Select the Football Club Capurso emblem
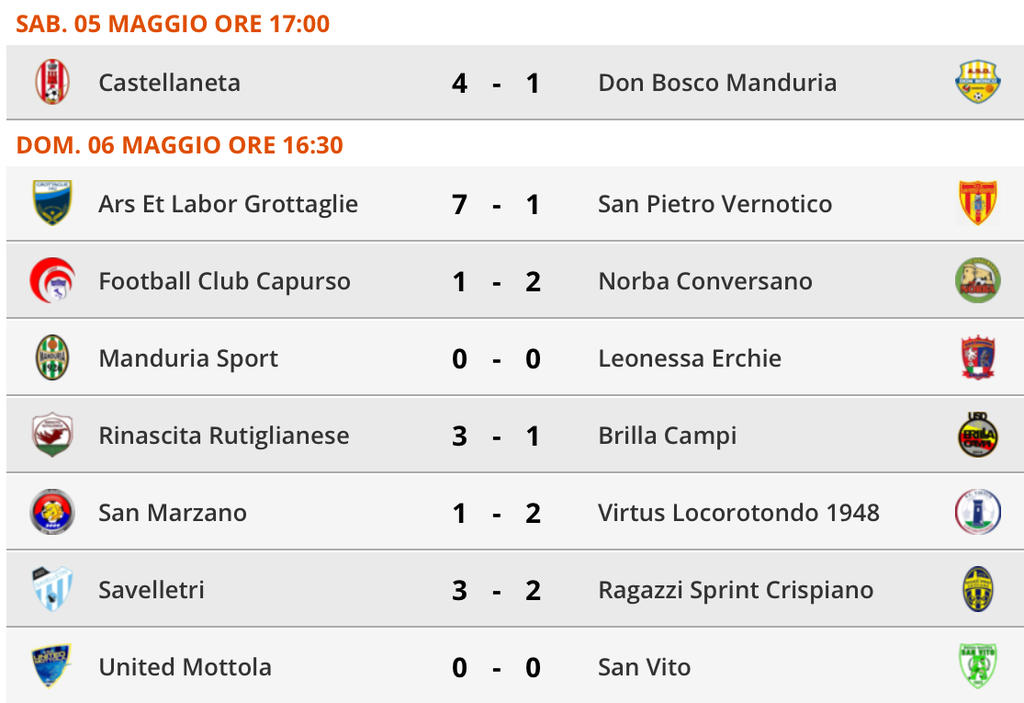Image resolution: width=1024 pixels, height=703 pixels. click(x=52, y=280)
